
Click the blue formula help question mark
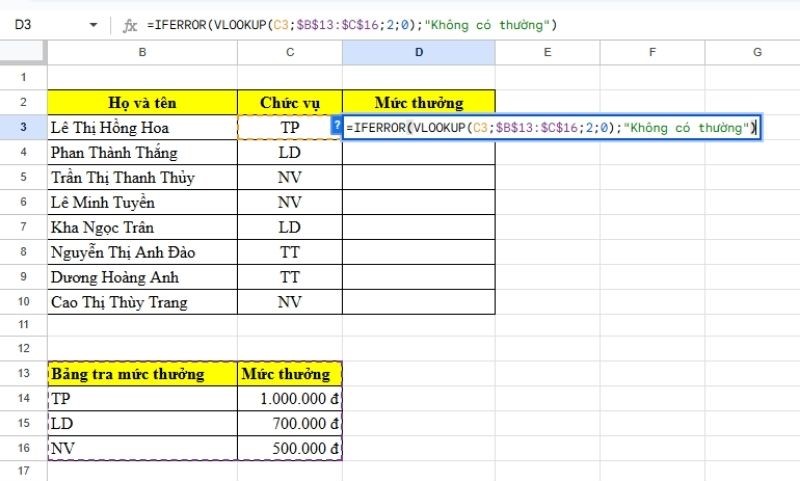point(336,127)
